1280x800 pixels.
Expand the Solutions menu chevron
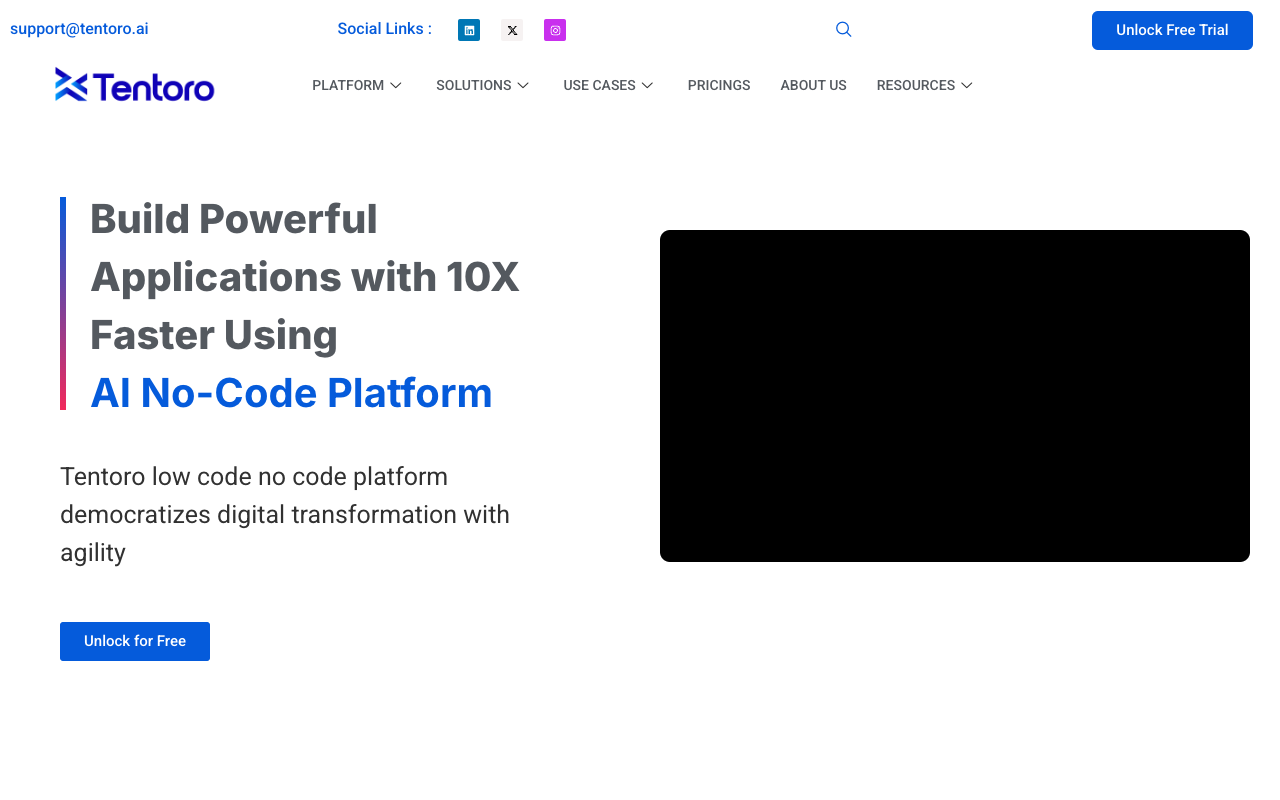point(523,86)
